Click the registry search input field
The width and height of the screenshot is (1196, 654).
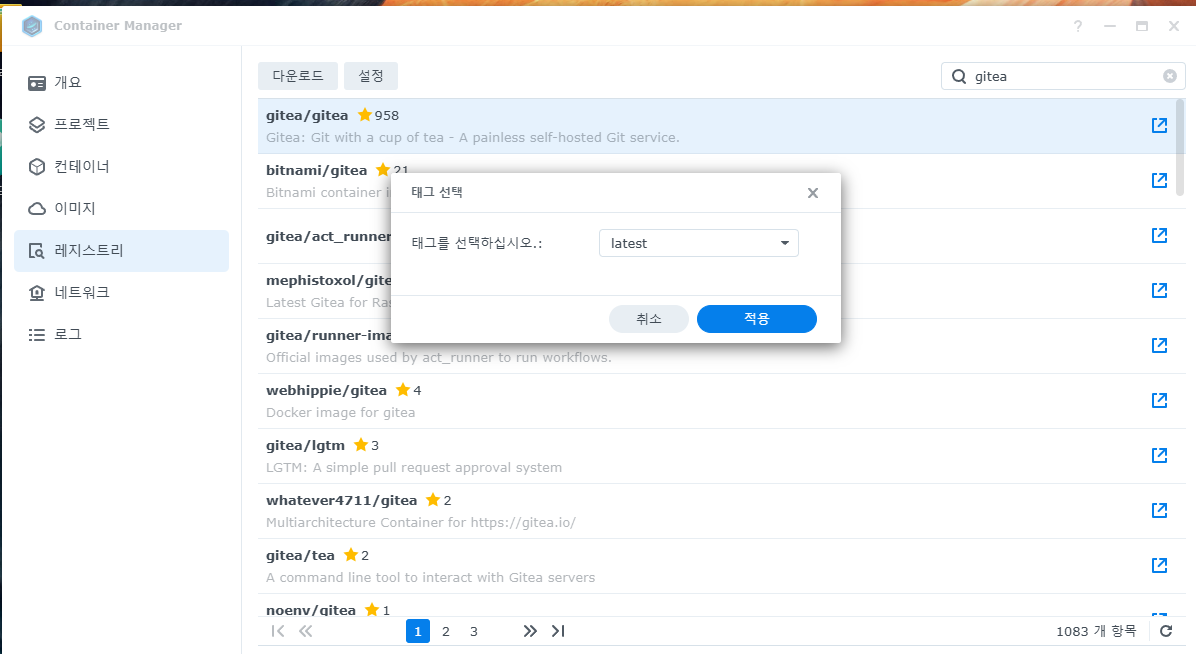coord(1060,76)
